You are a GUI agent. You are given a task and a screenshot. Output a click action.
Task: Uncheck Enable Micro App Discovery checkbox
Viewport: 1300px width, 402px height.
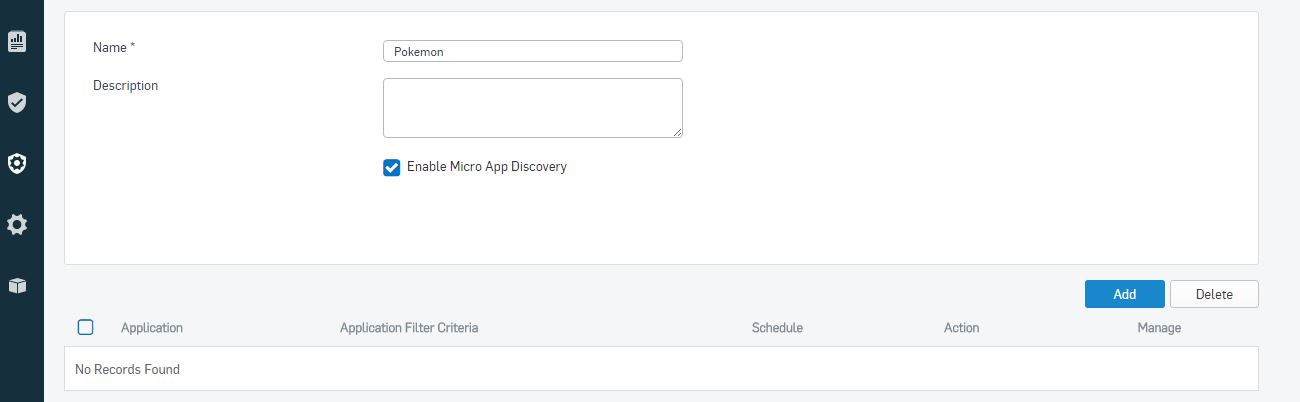tap(392, 167)
